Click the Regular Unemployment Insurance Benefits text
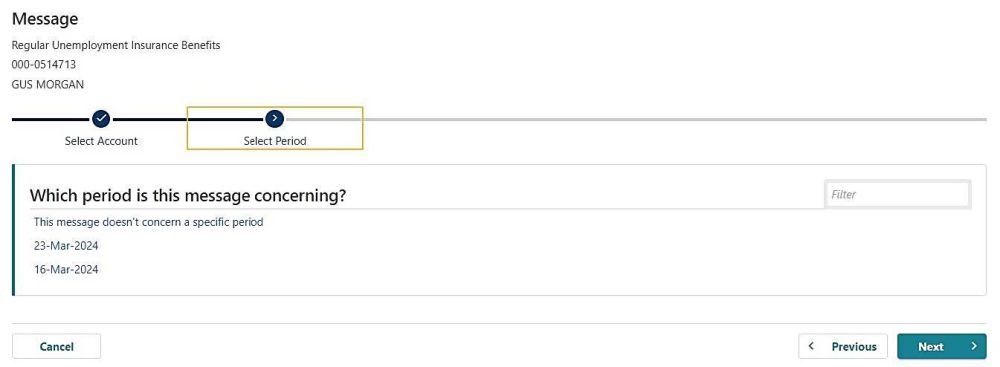This screenshot has width=1000, height=367. click(116, 45)
